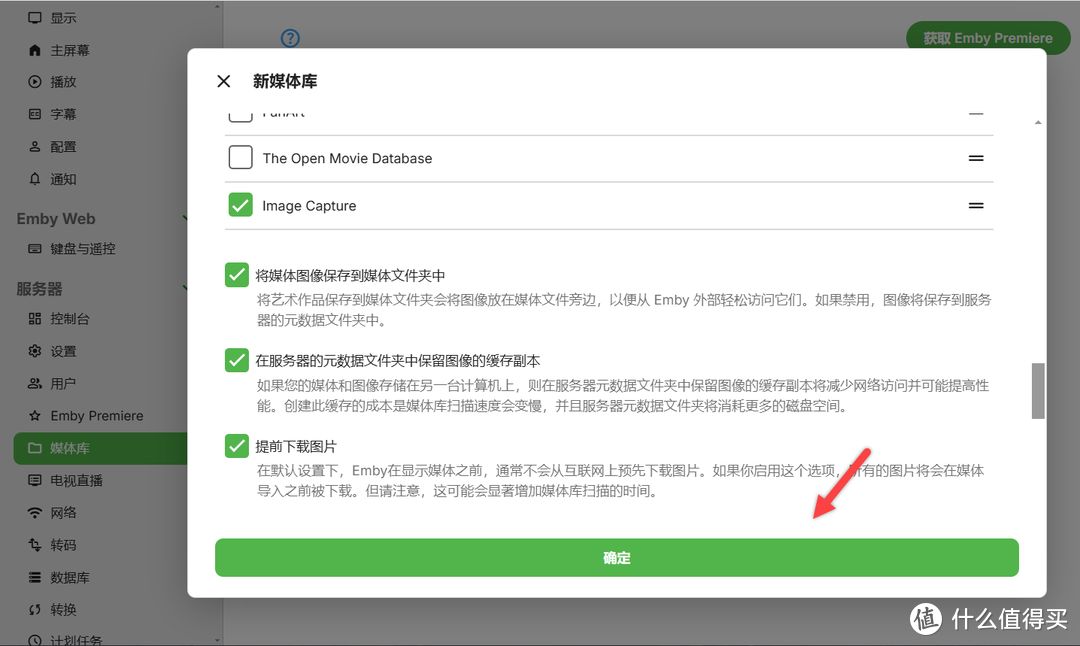Close the 新媒体库 dialog with X
Viewport: 1080px width, 646px height.
[224, 81]
